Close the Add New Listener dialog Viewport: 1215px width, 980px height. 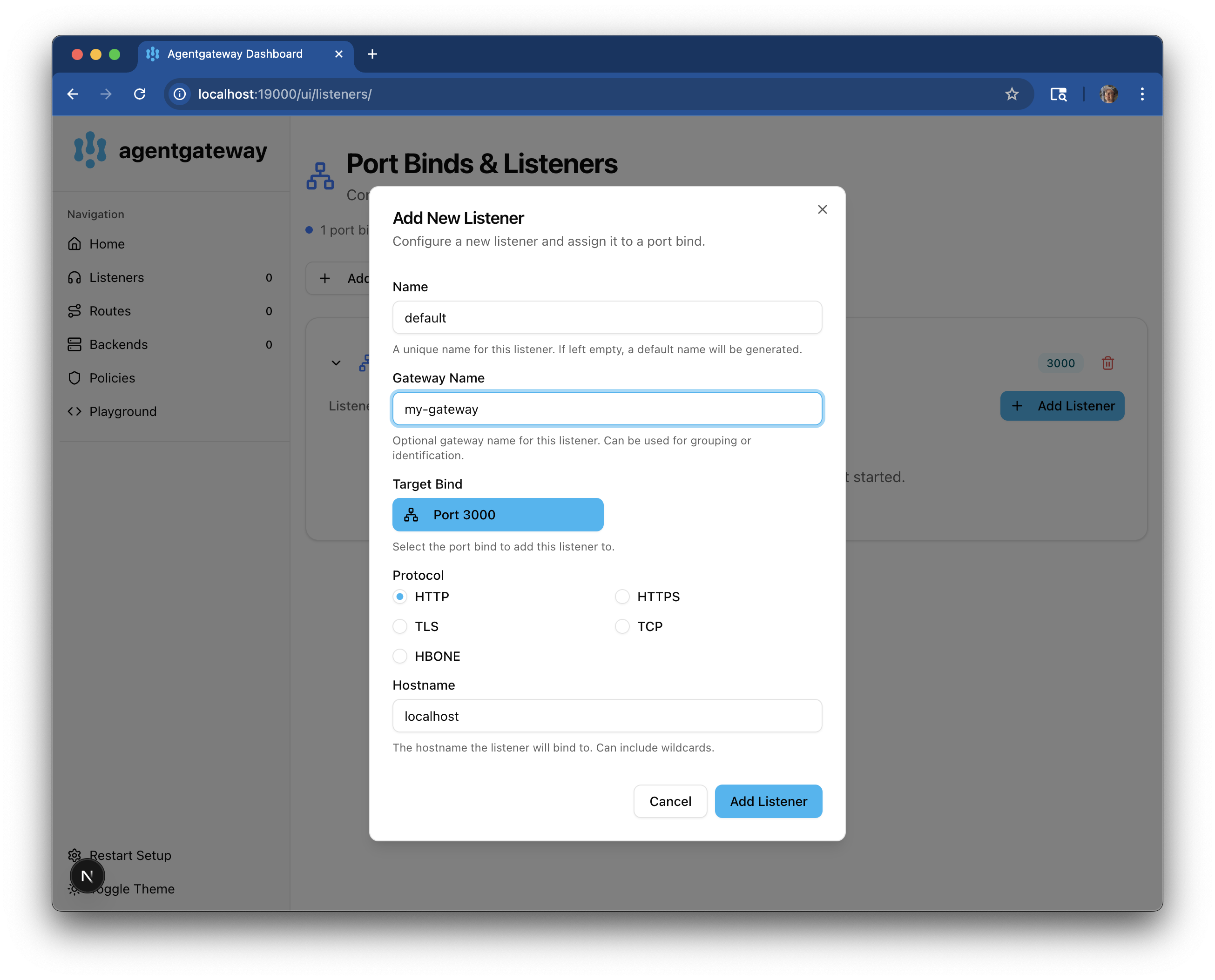pos(822,209)
